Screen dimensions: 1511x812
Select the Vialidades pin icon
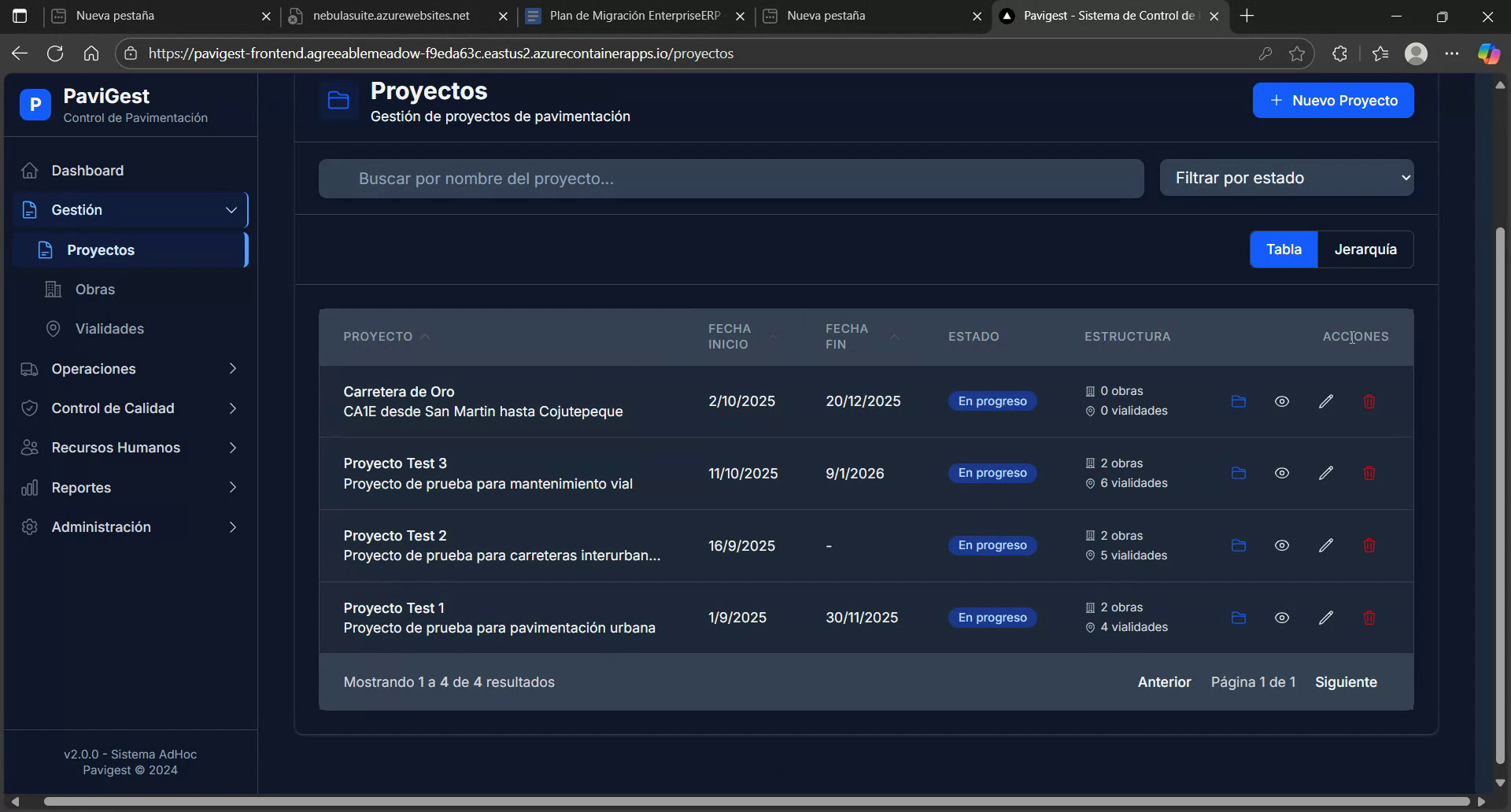click(52, 329)
